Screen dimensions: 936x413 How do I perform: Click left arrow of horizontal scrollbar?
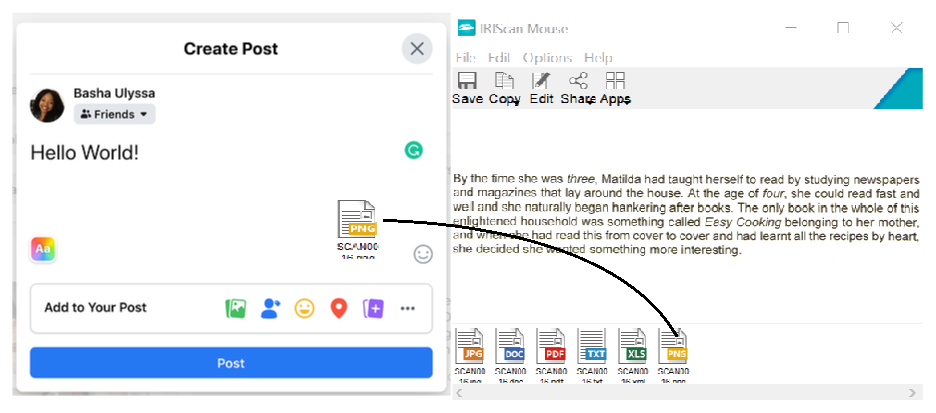(458, 393)
